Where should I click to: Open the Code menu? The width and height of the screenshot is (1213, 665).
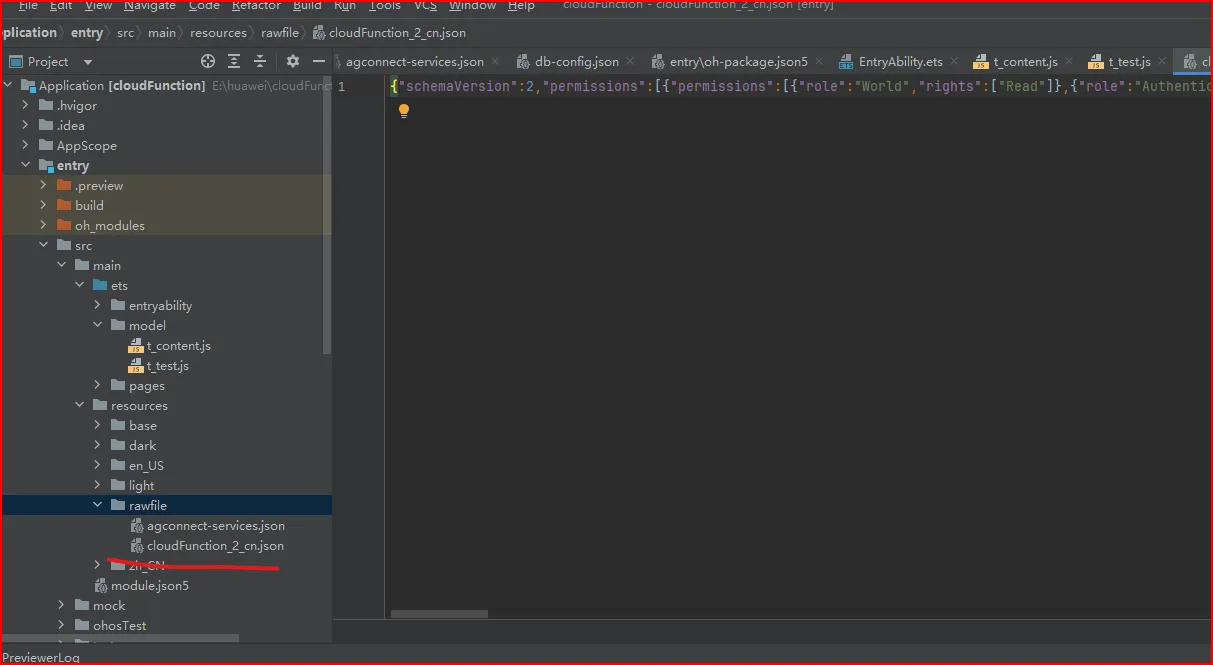coord(204,5)
